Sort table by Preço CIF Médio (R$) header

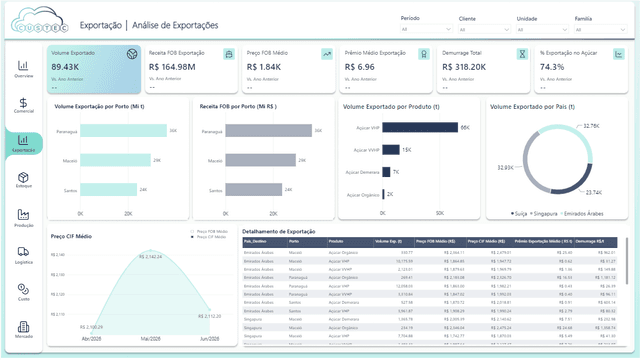(x=489, y=242)
